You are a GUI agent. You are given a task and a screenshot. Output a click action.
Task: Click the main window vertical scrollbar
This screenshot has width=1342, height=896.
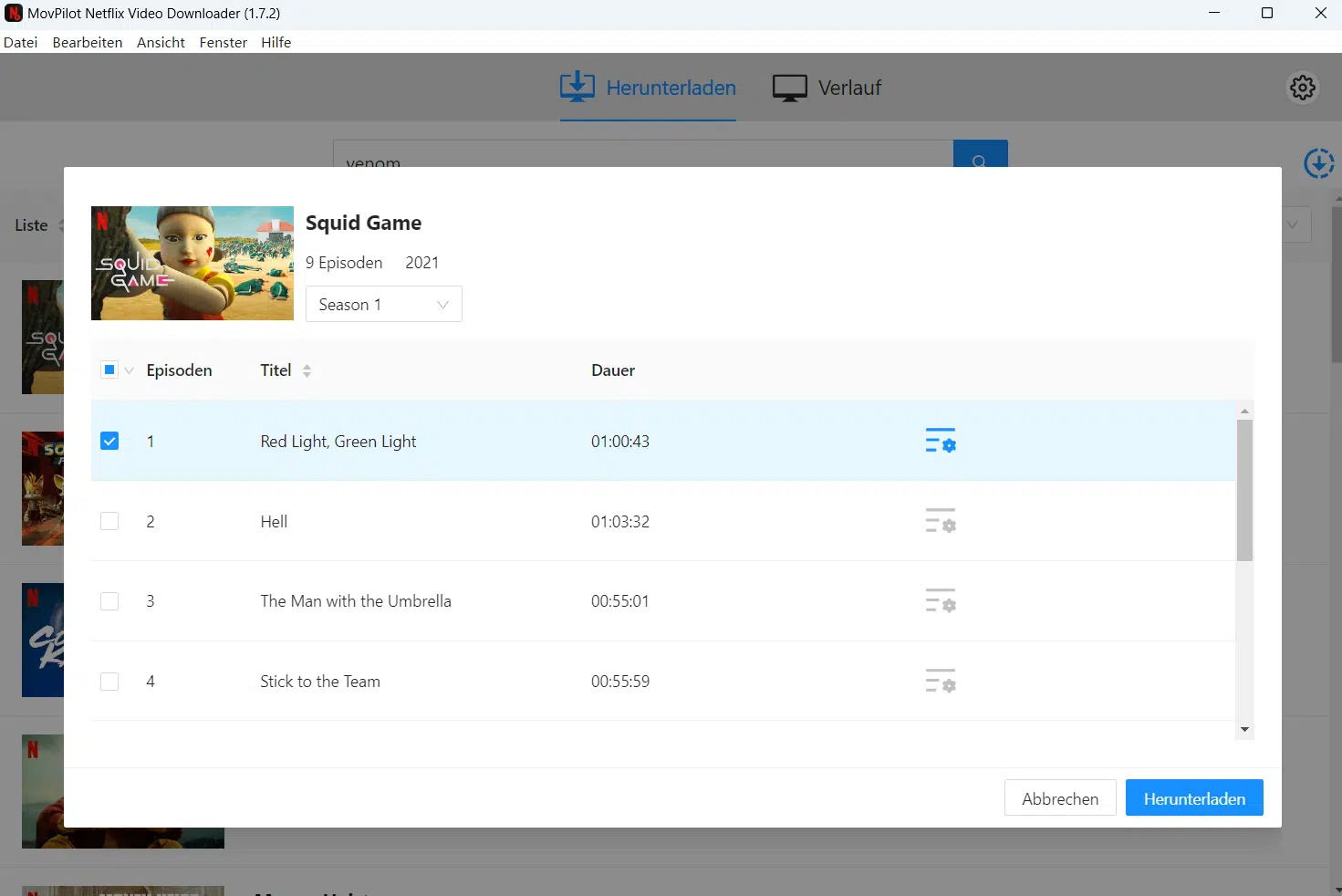click(x=1337, y=284)
